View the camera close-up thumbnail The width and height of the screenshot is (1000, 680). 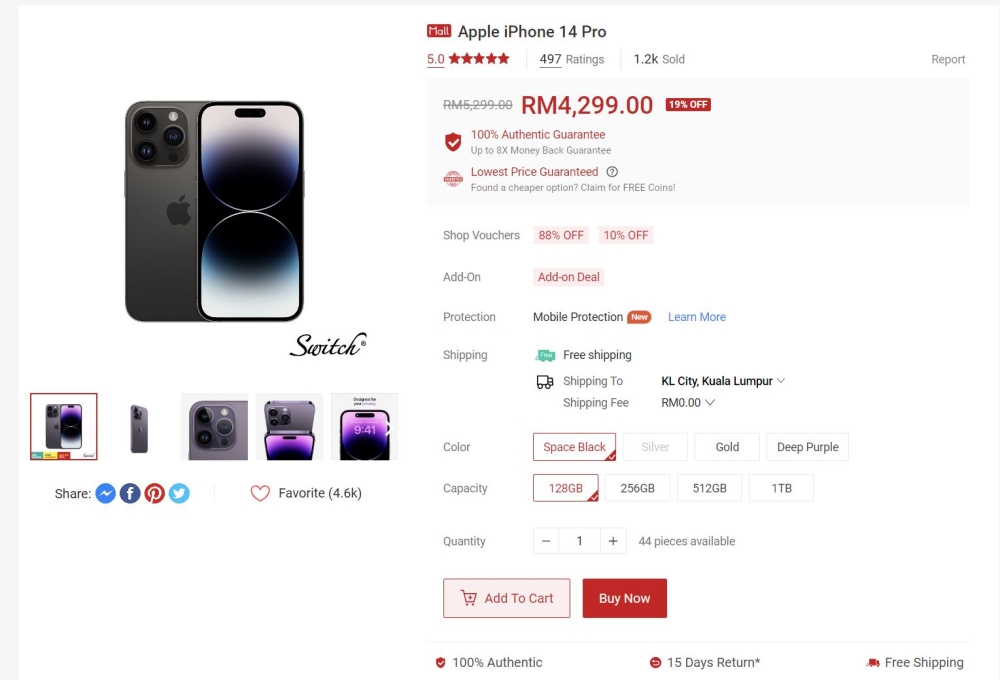[x=214, y=427]
